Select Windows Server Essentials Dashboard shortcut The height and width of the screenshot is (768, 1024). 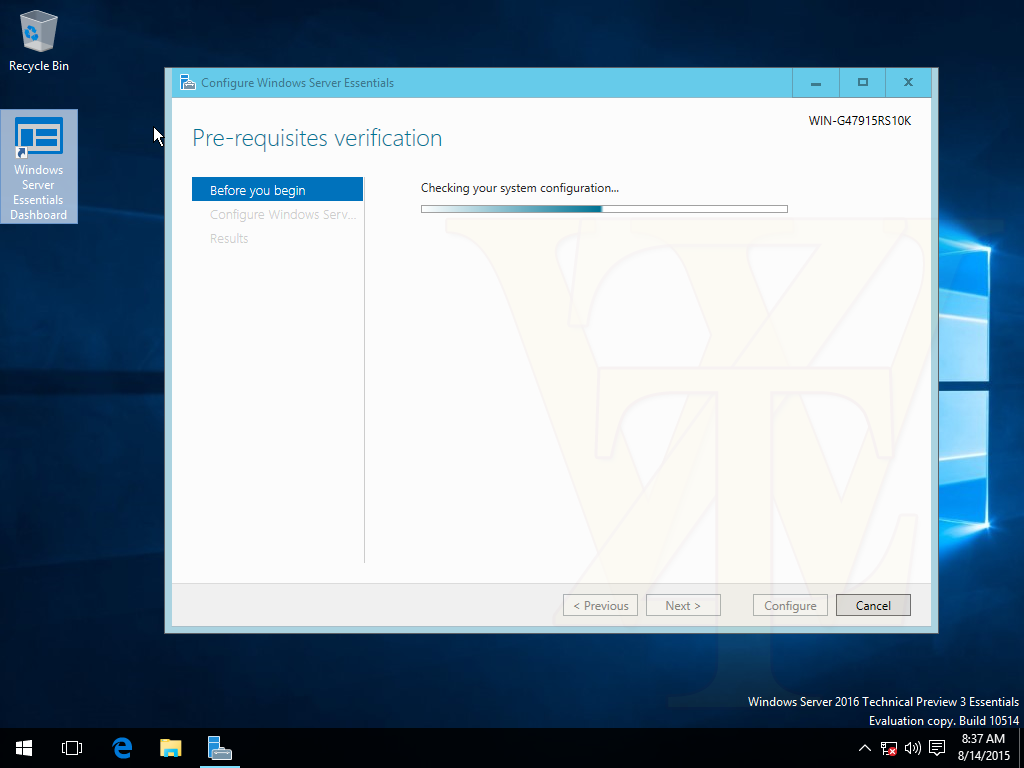(x=39, y=167)
